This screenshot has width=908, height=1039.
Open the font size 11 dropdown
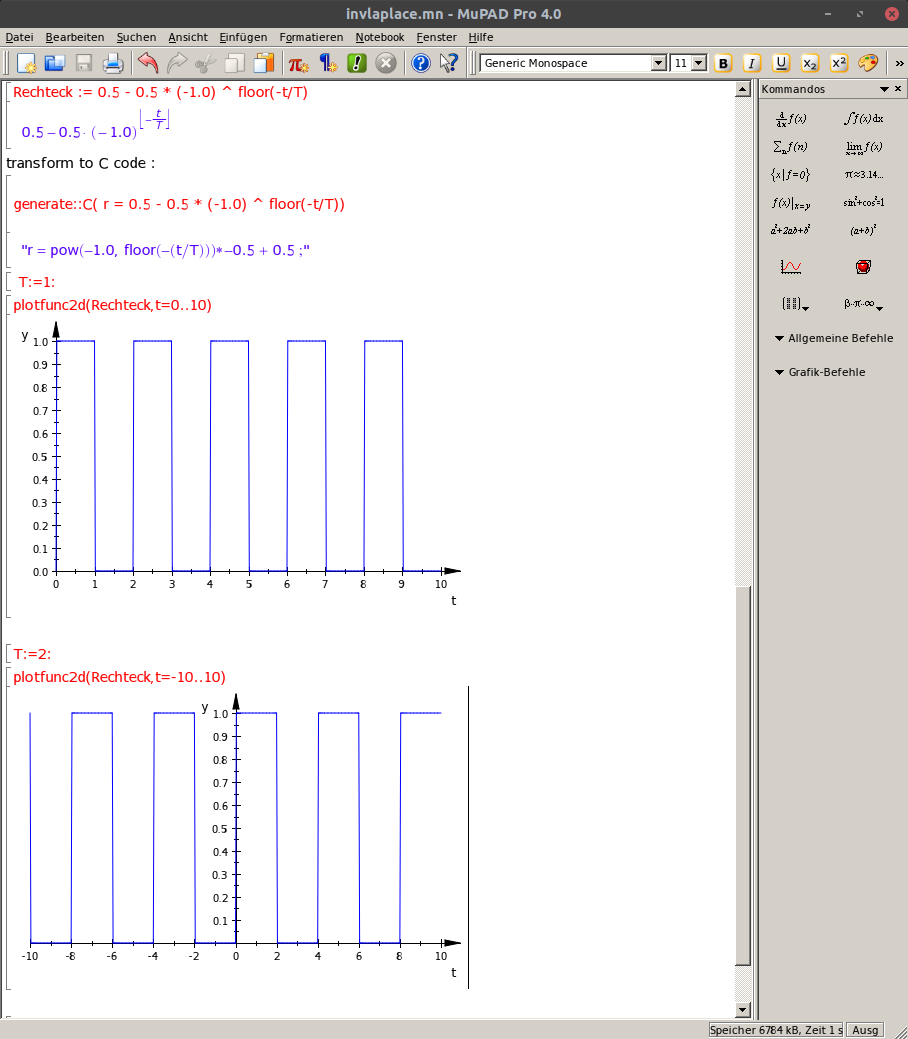pyautogui.click(x=699, y=63)
